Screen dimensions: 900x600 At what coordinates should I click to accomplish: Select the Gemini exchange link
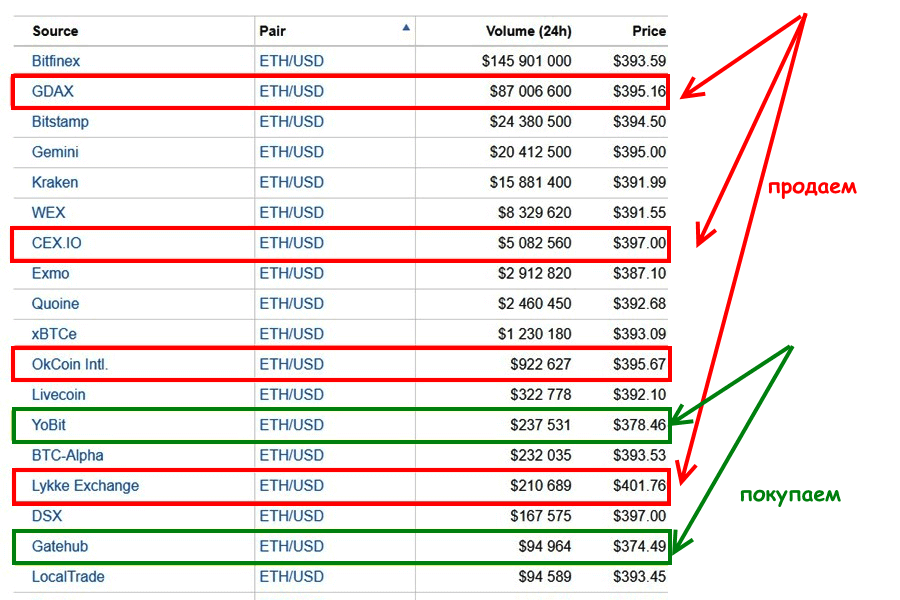coord(55,152)
